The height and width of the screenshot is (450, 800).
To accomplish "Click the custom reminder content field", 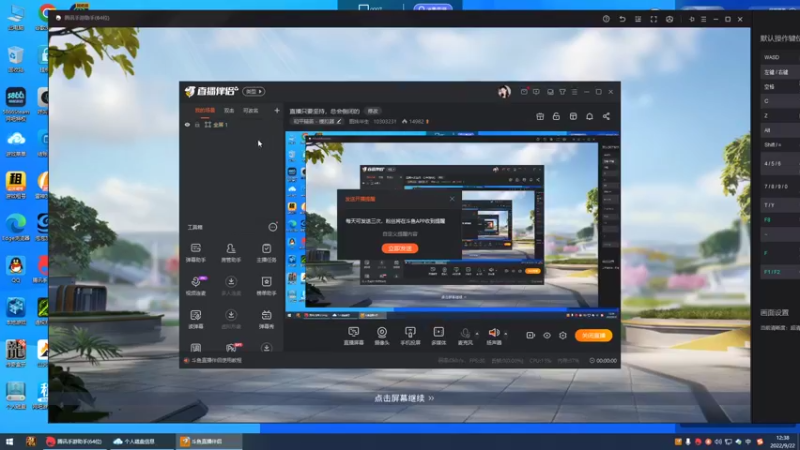I will point(400,234).
